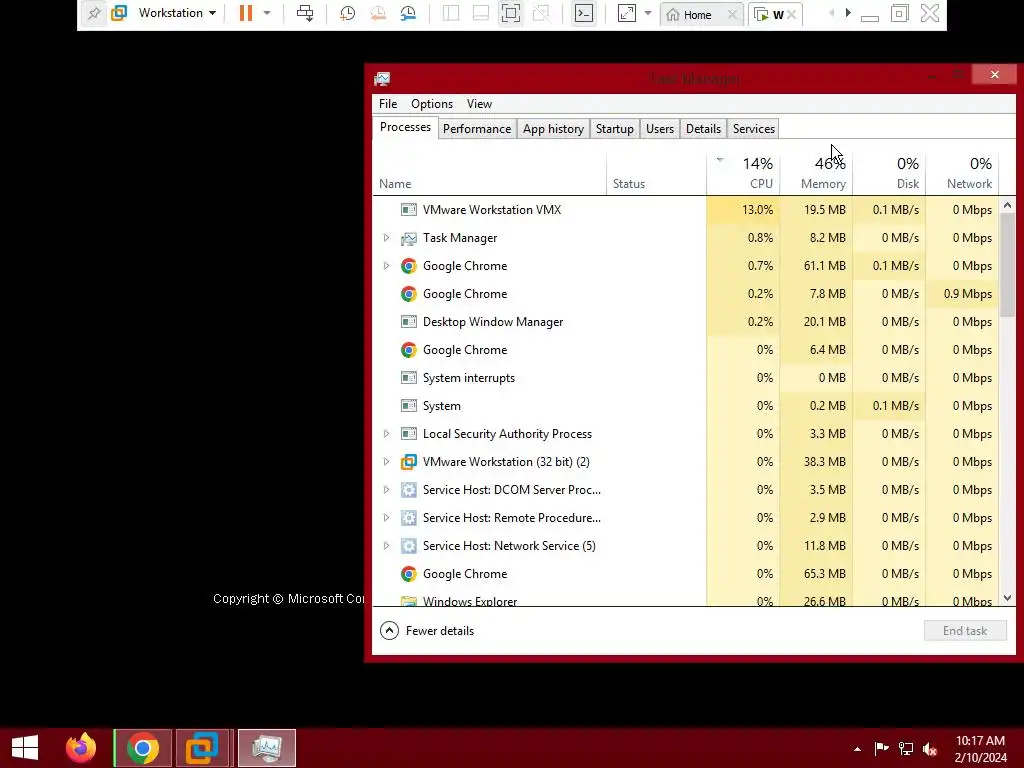Switch to the Services tab

tap(754, 129)
